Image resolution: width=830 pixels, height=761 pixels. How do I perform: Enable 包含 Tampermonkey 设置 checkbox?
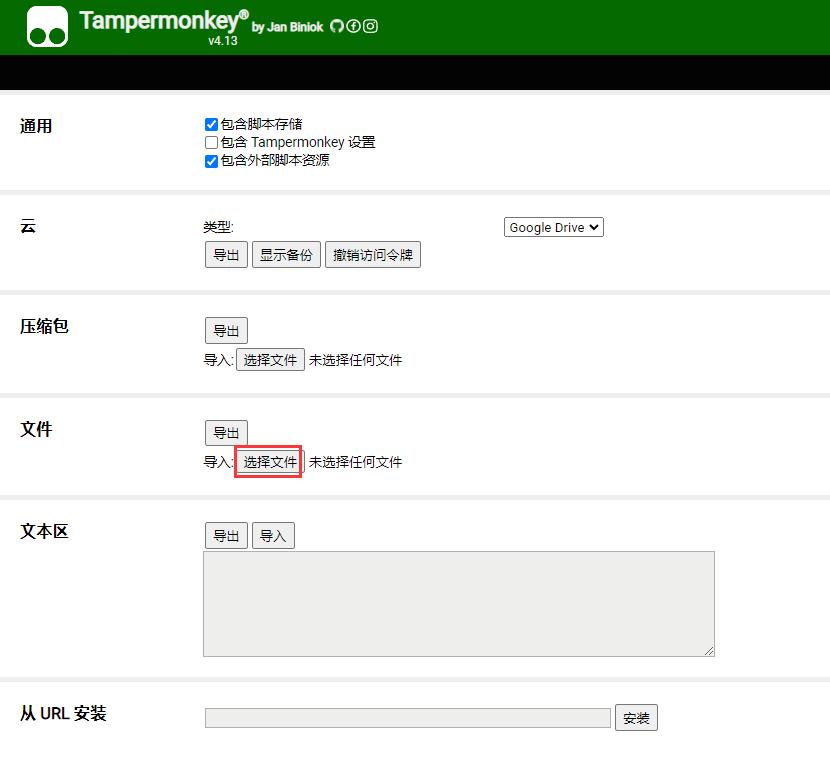tap(211, 143)
